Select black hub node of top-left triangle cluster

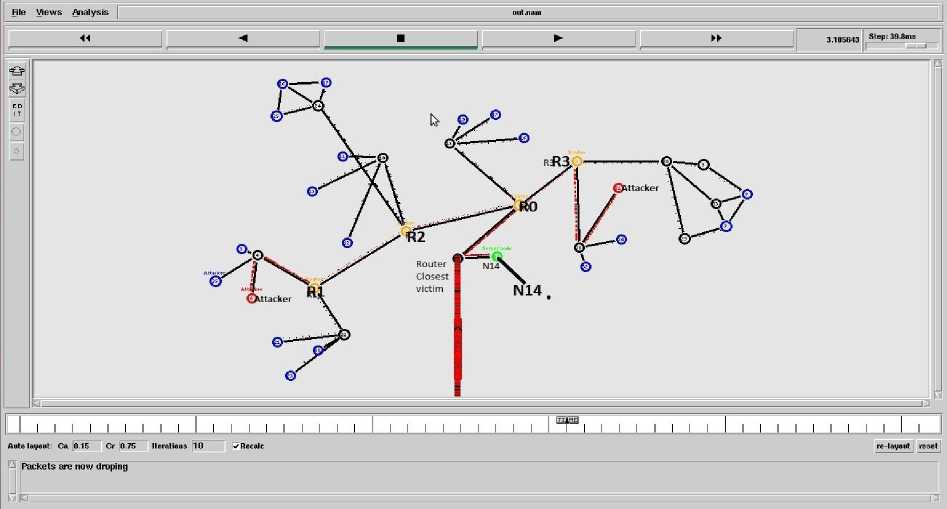(x=318, y=106)
